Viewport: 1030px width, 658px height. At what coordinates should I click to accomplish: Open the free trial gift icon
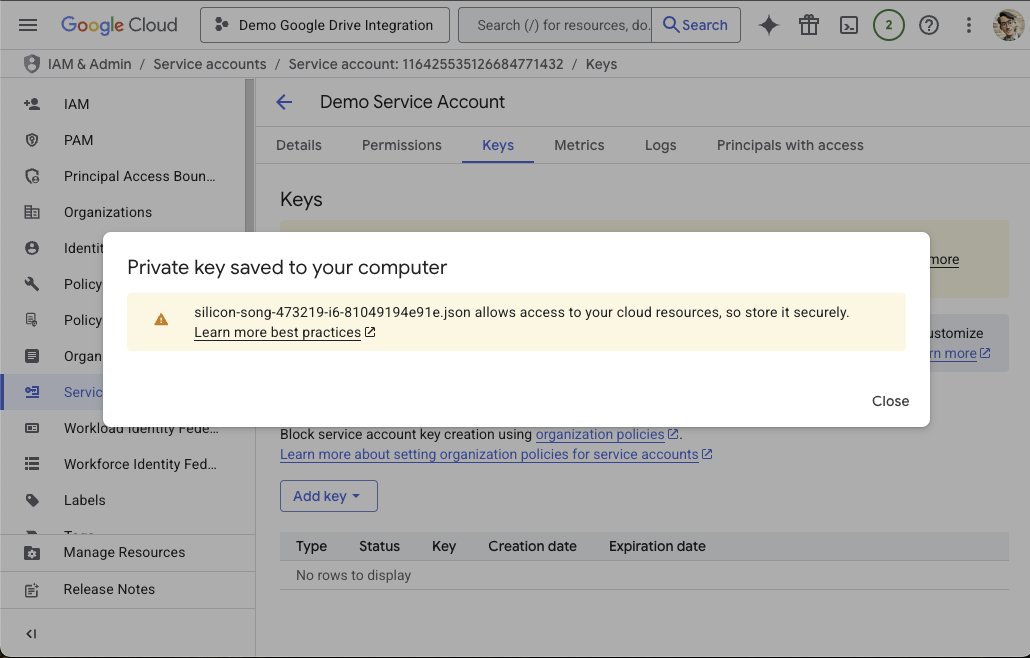809,25
